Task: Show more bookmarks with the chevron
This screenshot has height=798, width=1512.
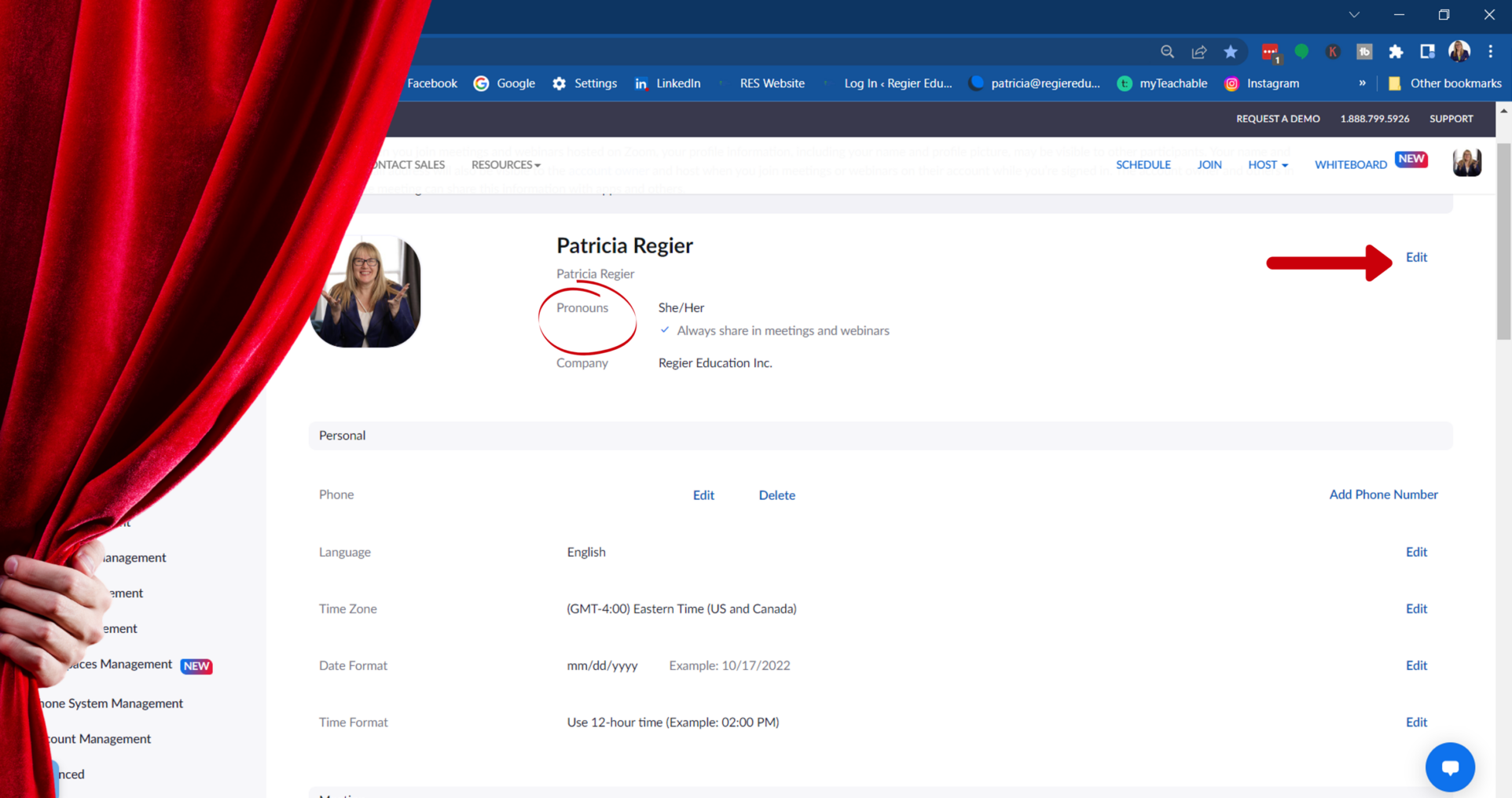Action: tap(1362, 83)
